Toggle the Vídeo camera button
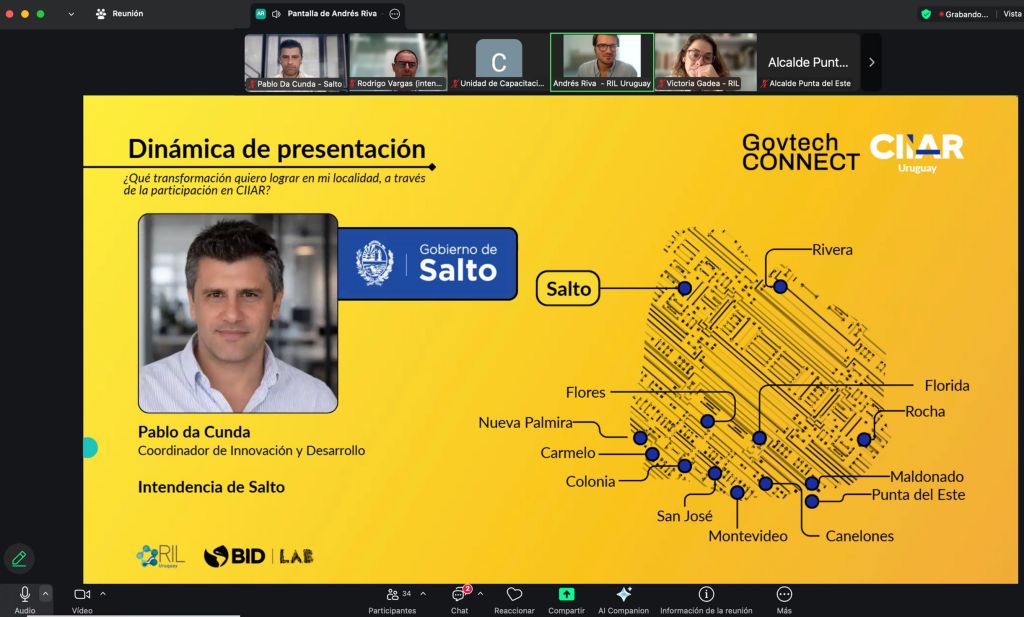Image resolution: width=1024 pixels, height=617 pixels. (82, 594)
